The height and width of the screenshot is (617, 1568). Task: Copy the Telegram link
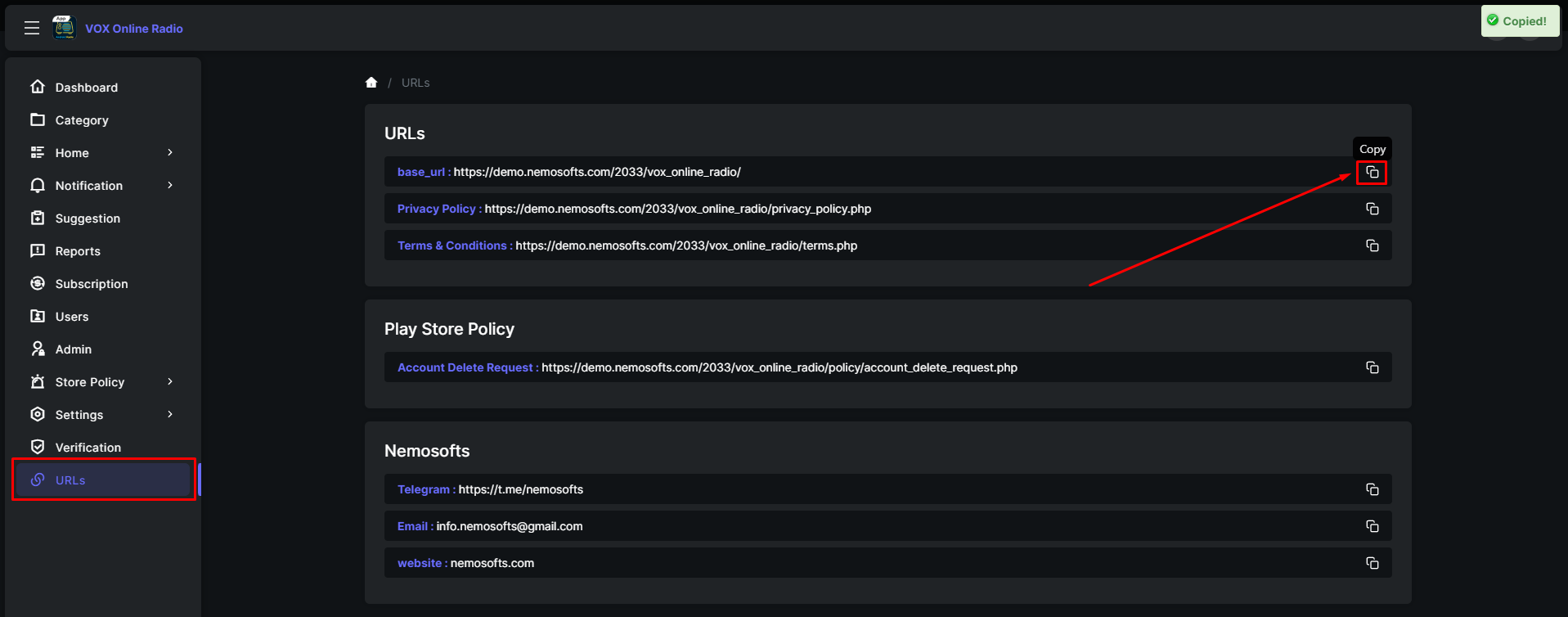1373,490
